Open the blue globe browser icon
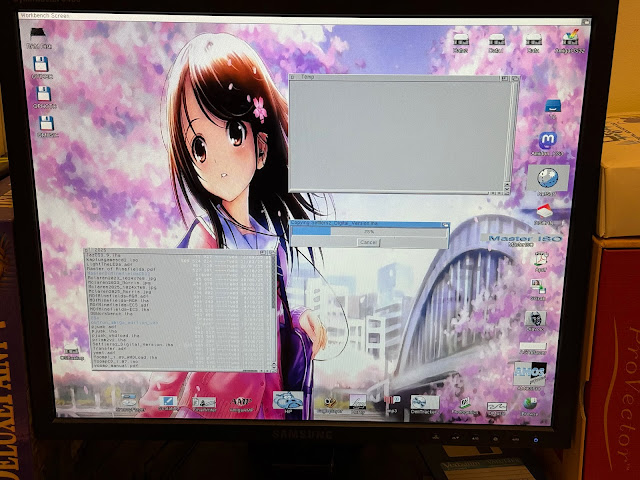This screenshot has height=480, width=640. [x=547, y=177]
